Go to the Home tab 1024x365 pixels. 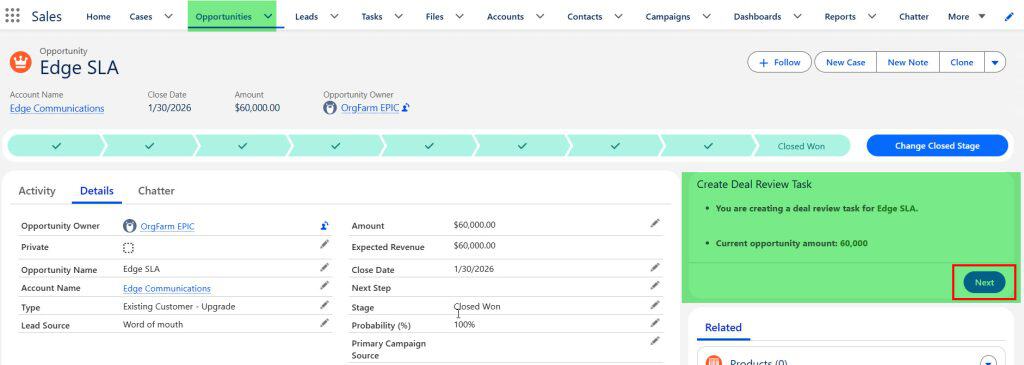click(x=99, y=16)
